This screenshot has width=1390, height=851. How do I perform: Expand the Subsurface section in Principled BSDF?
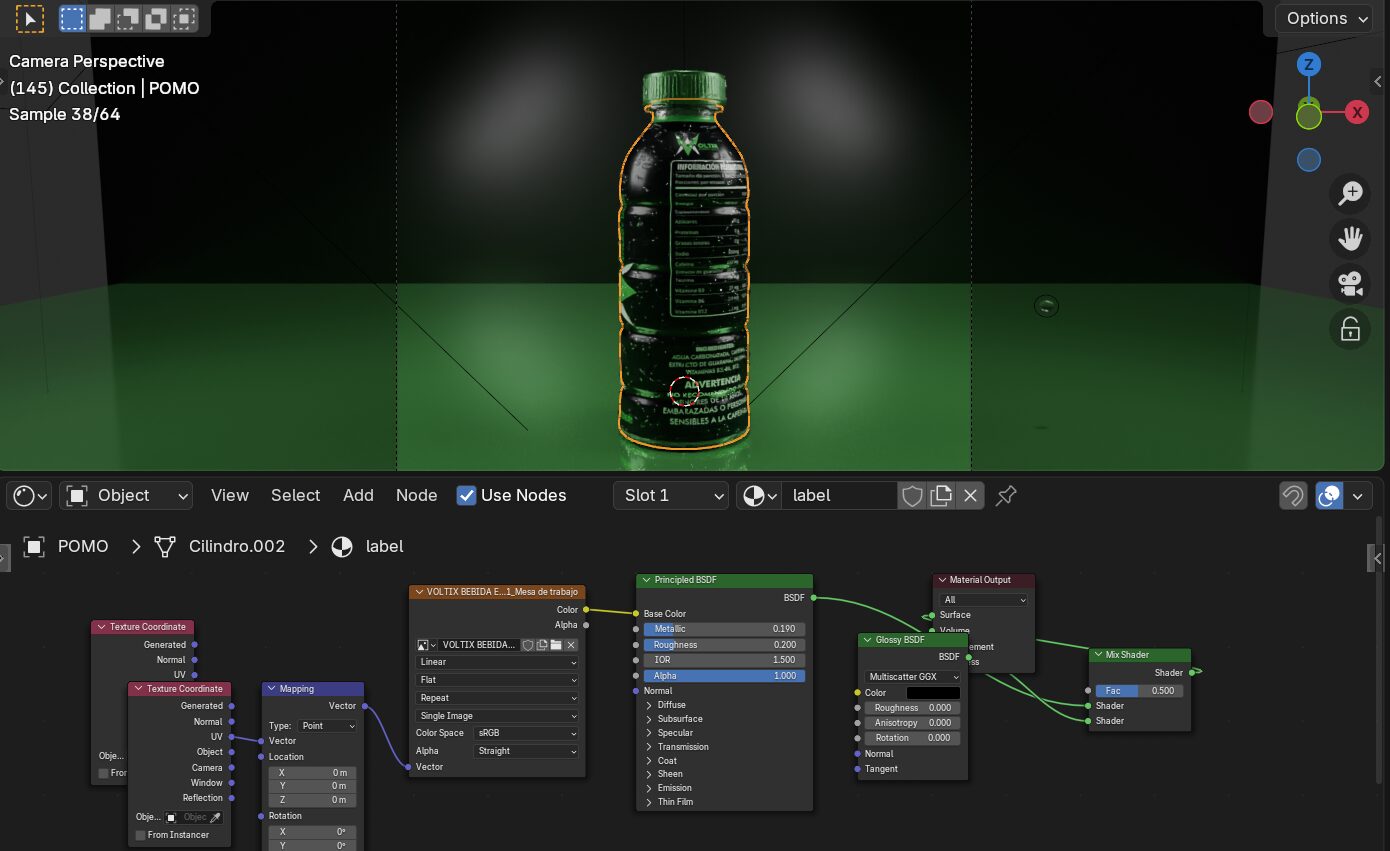(680, 719)
